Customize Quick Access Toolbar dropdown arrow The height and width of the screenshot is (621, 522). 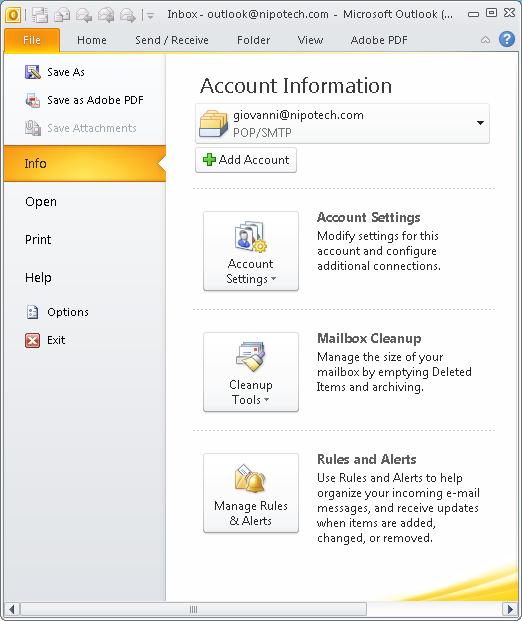[151, 16]
